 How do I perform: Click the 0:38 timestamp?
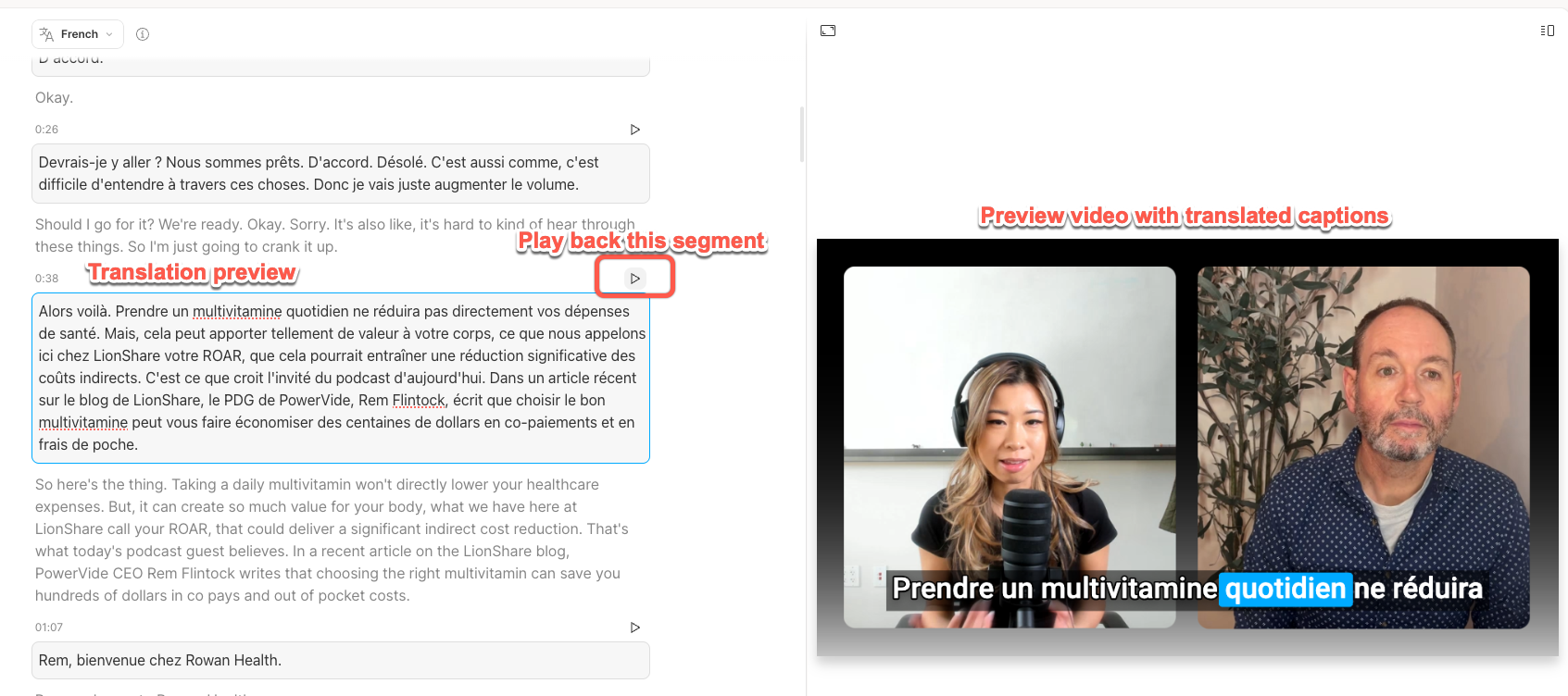tap(46, 278)
